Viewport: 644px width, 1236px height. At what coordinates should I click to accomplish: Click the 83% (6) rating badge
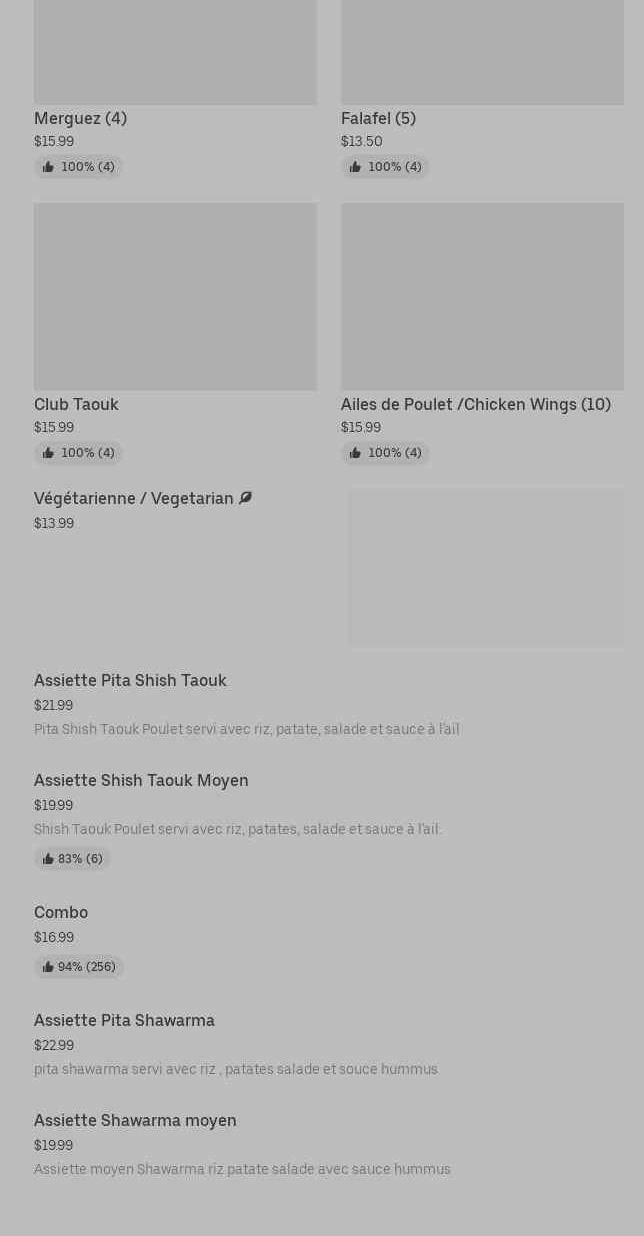[72, 859]
